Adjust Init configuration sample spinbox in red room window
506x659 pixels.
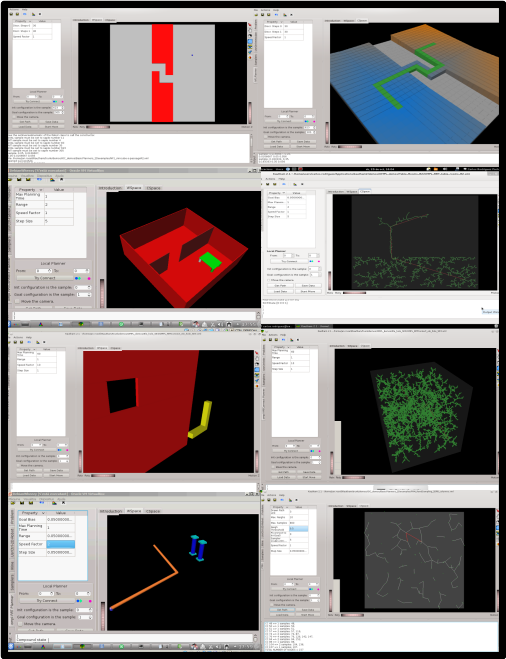click(83, 287)
